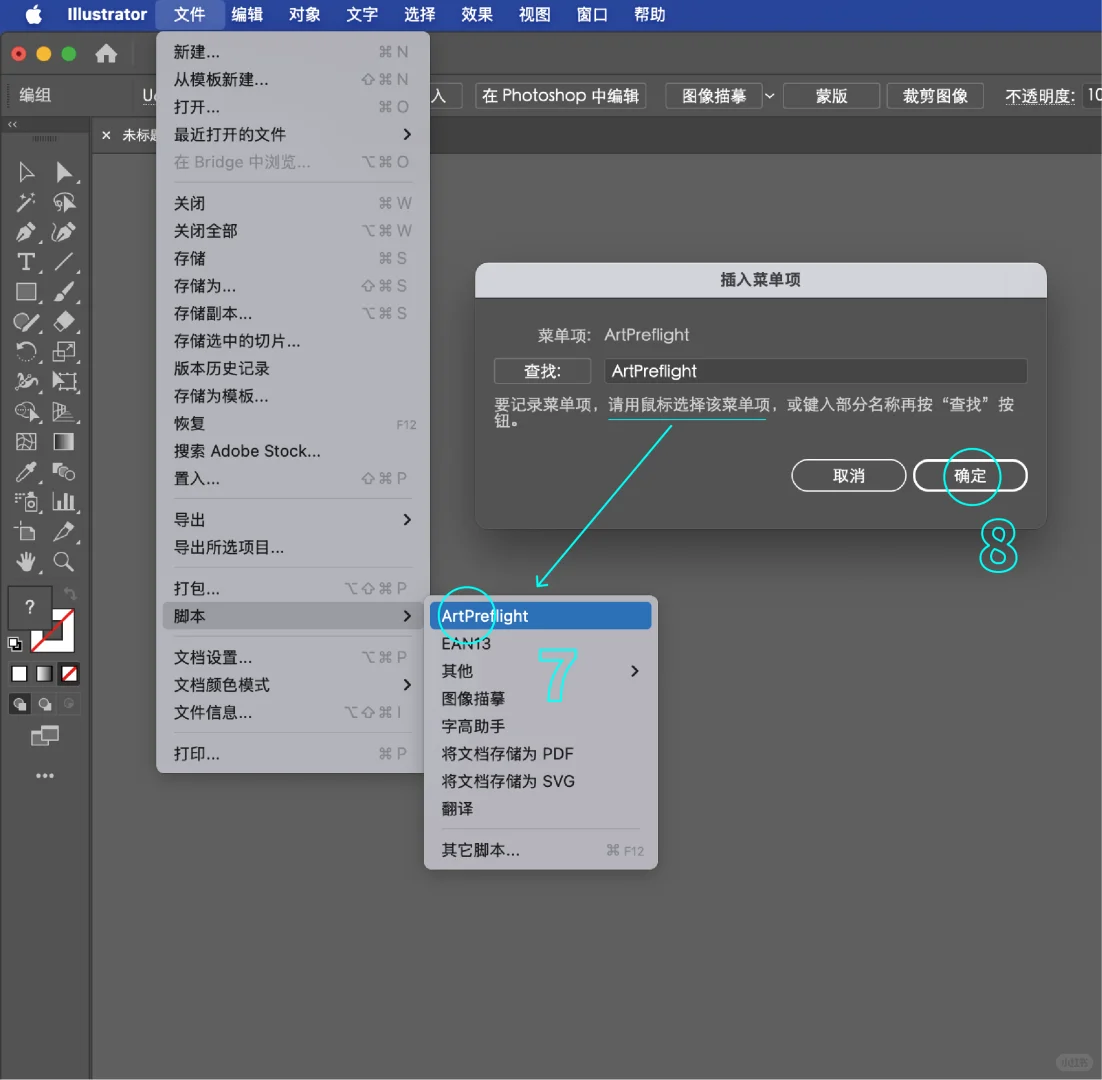1102x1080 pixels.
Task: Expand the 图像描摹 dropdown arrow
Action: pyautogui.click(x=770, y=95)
